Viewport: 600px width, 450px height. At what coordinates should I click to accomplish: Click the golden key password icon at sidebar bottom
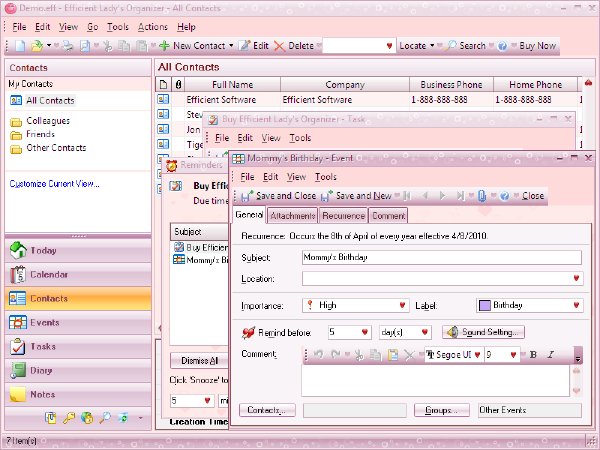(69, 417)
